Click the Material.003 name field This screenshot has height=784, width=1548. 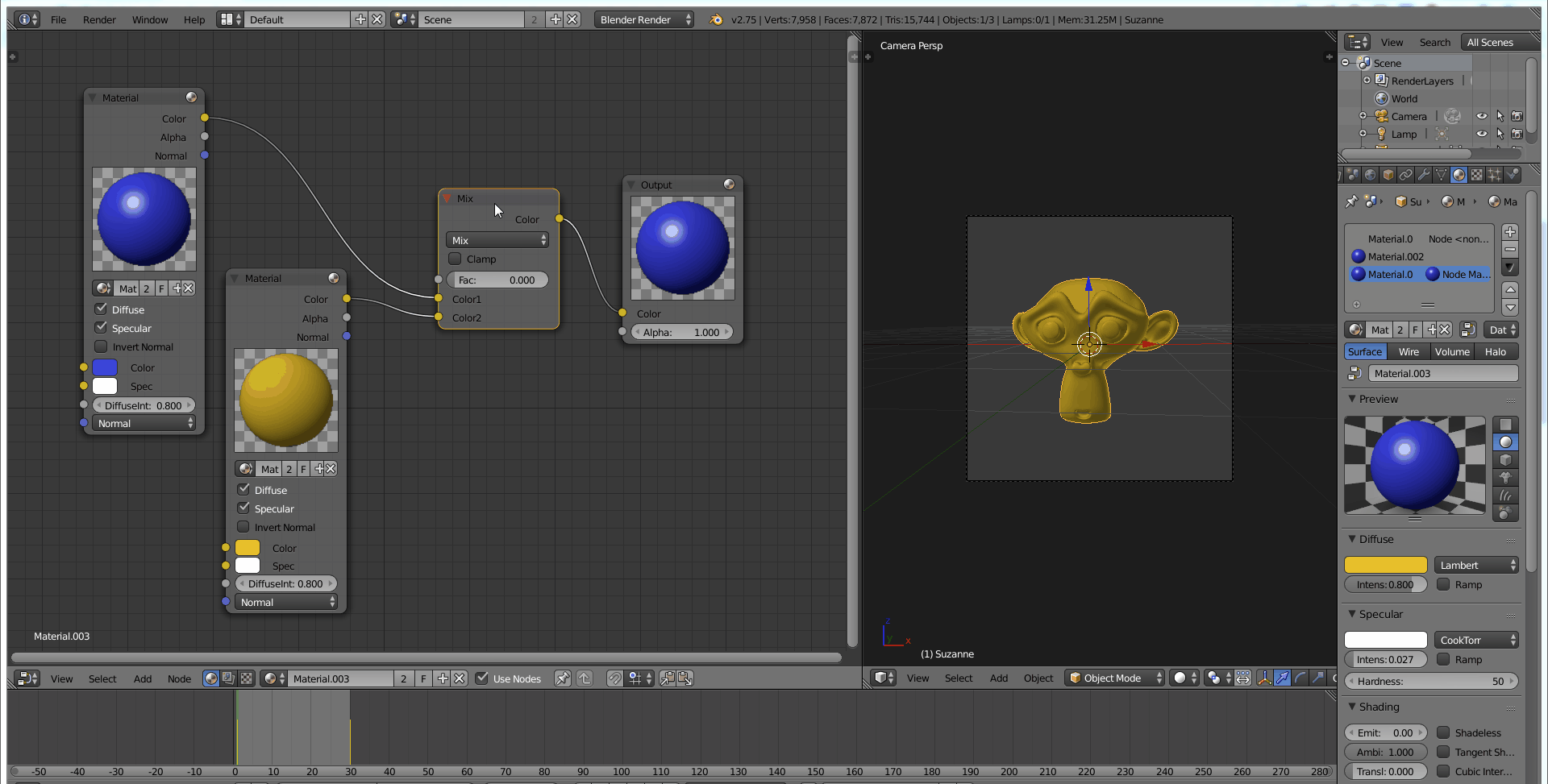tap(1443, 373)
